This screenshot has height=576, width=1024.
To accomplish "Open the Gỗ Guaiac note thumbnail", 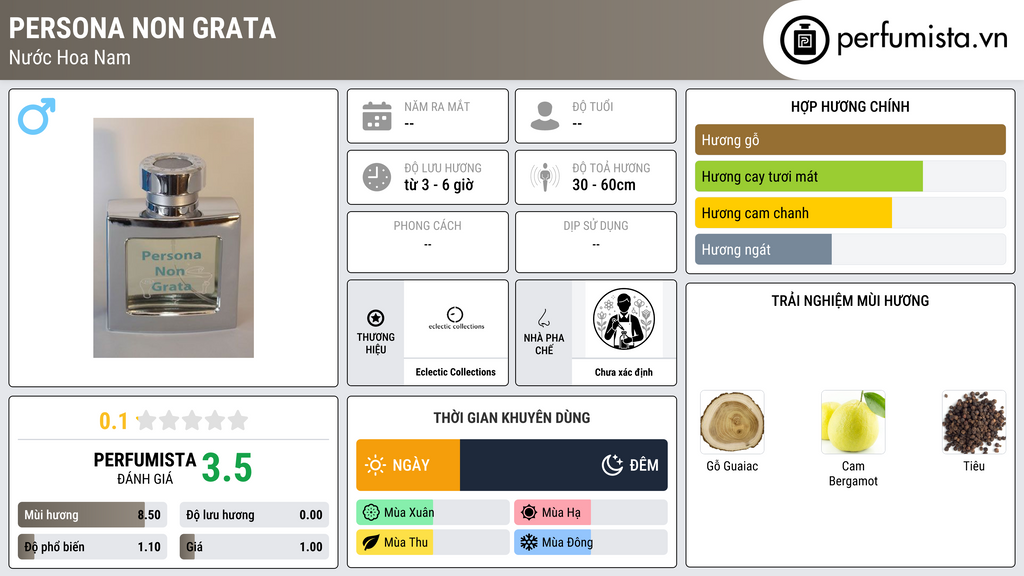I will [732, 423].
